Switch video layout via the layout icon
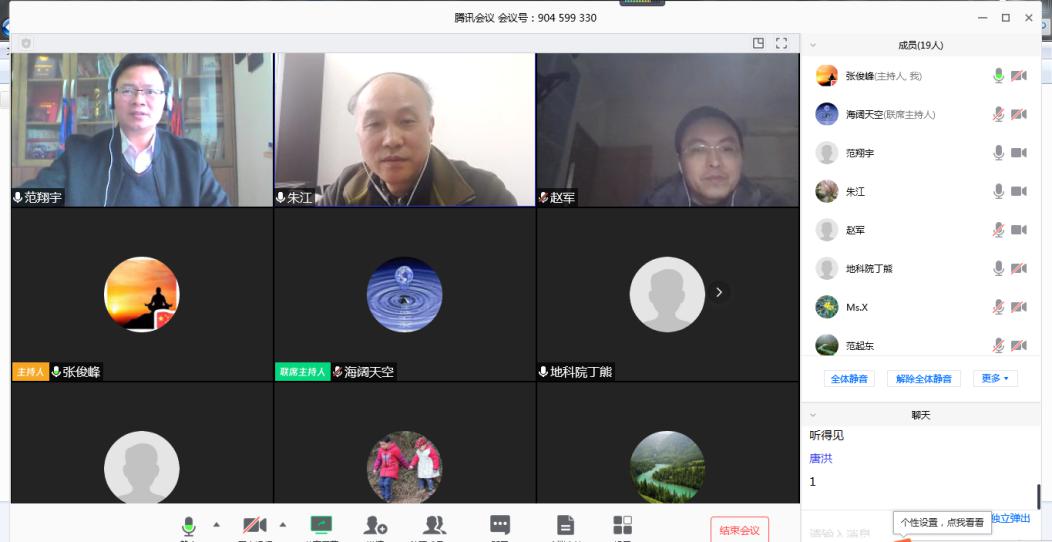This screenshot has height=542, width=1052. (759, 43)
